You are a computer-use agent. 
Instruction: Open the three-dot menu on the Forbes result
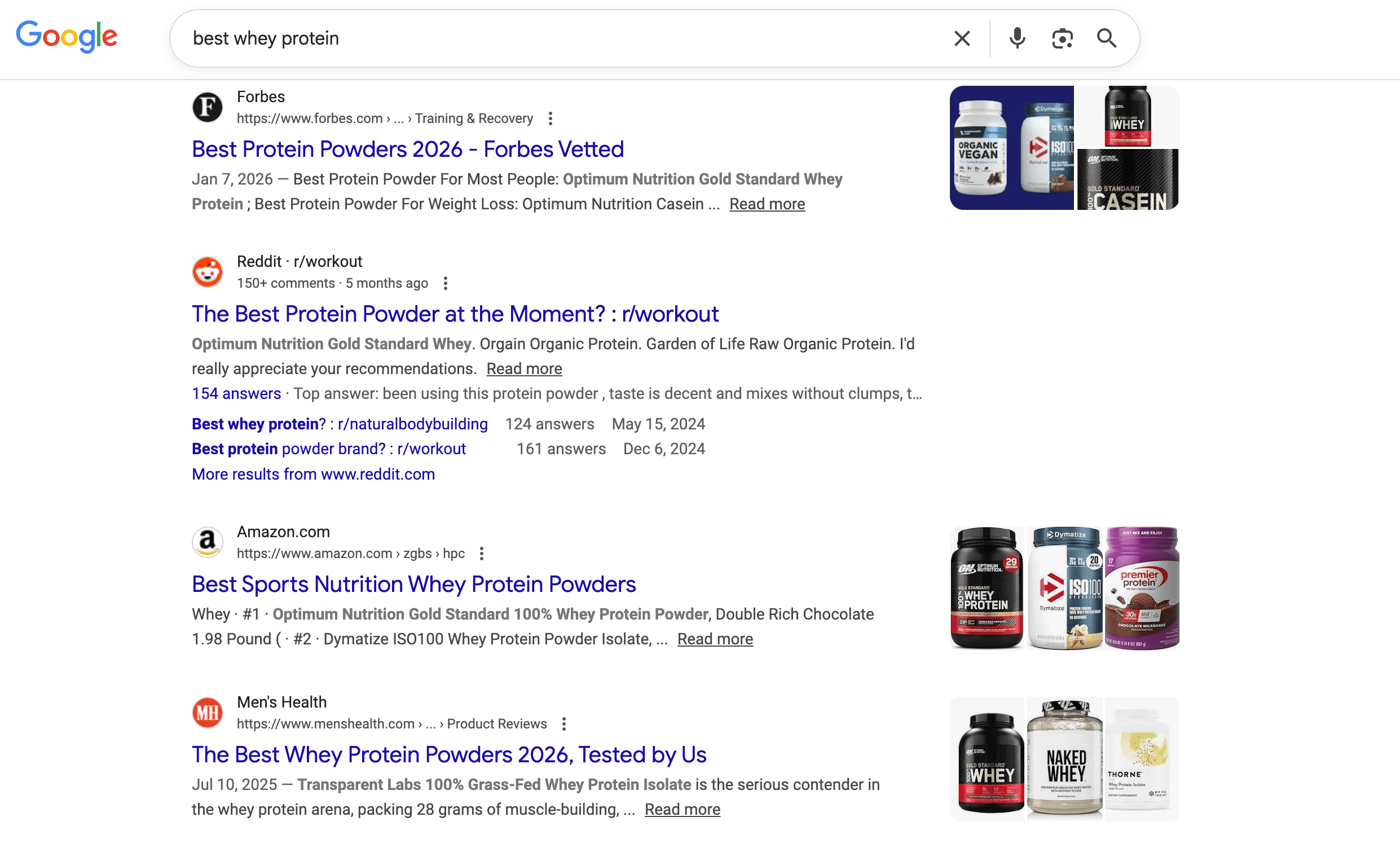click(551, 118)
